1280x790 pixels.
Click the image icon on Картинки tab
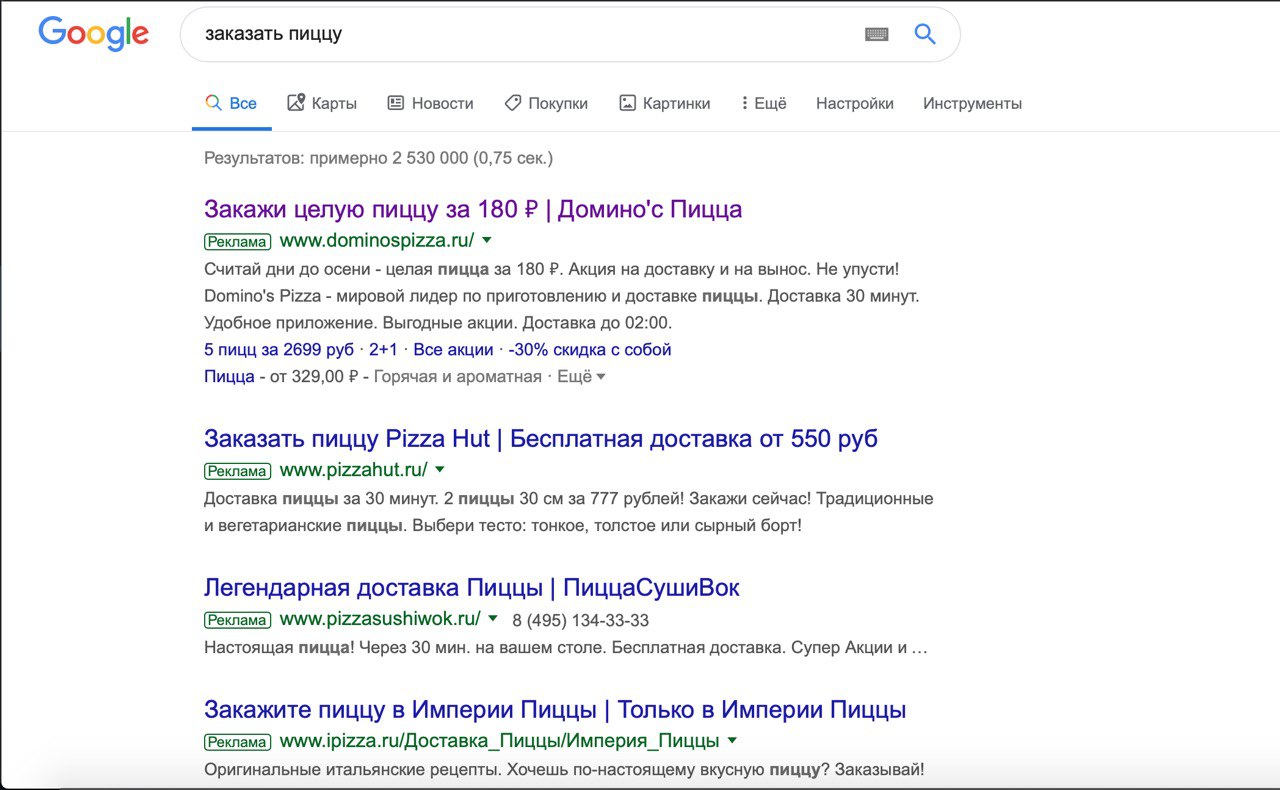628,102
